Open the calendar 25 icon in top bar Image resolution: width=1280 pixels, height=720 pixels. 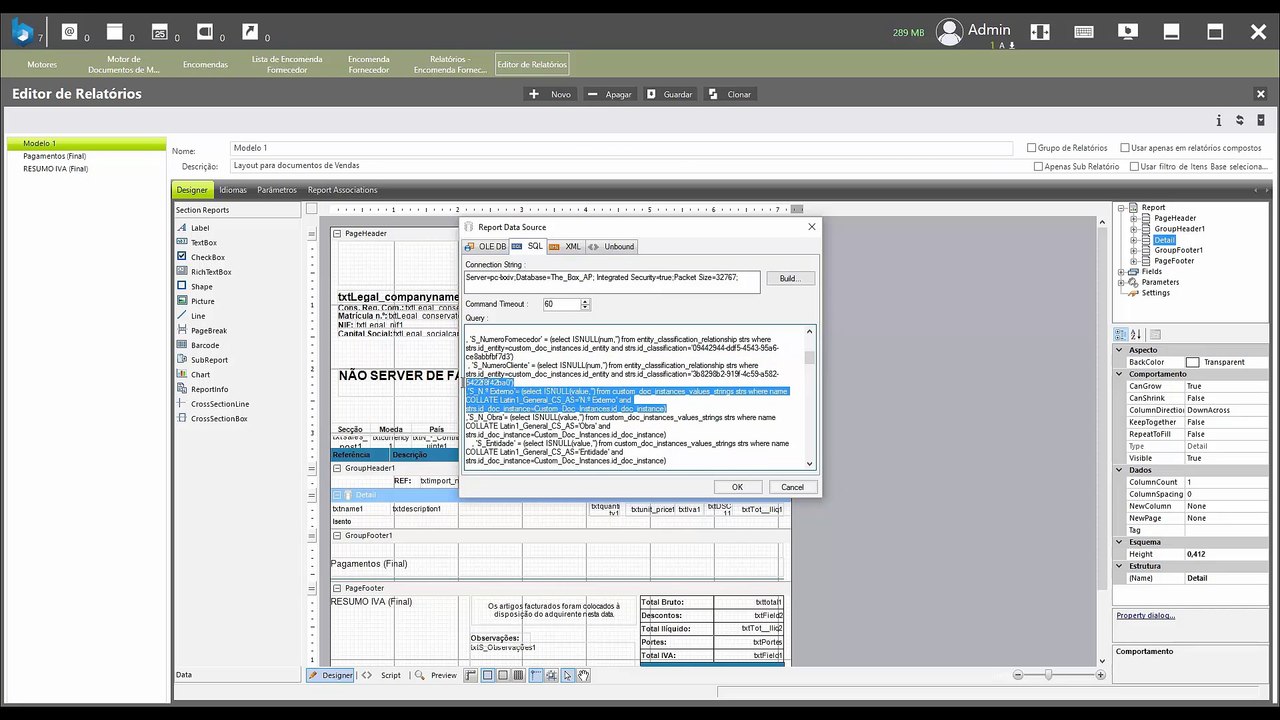[160, 32]
